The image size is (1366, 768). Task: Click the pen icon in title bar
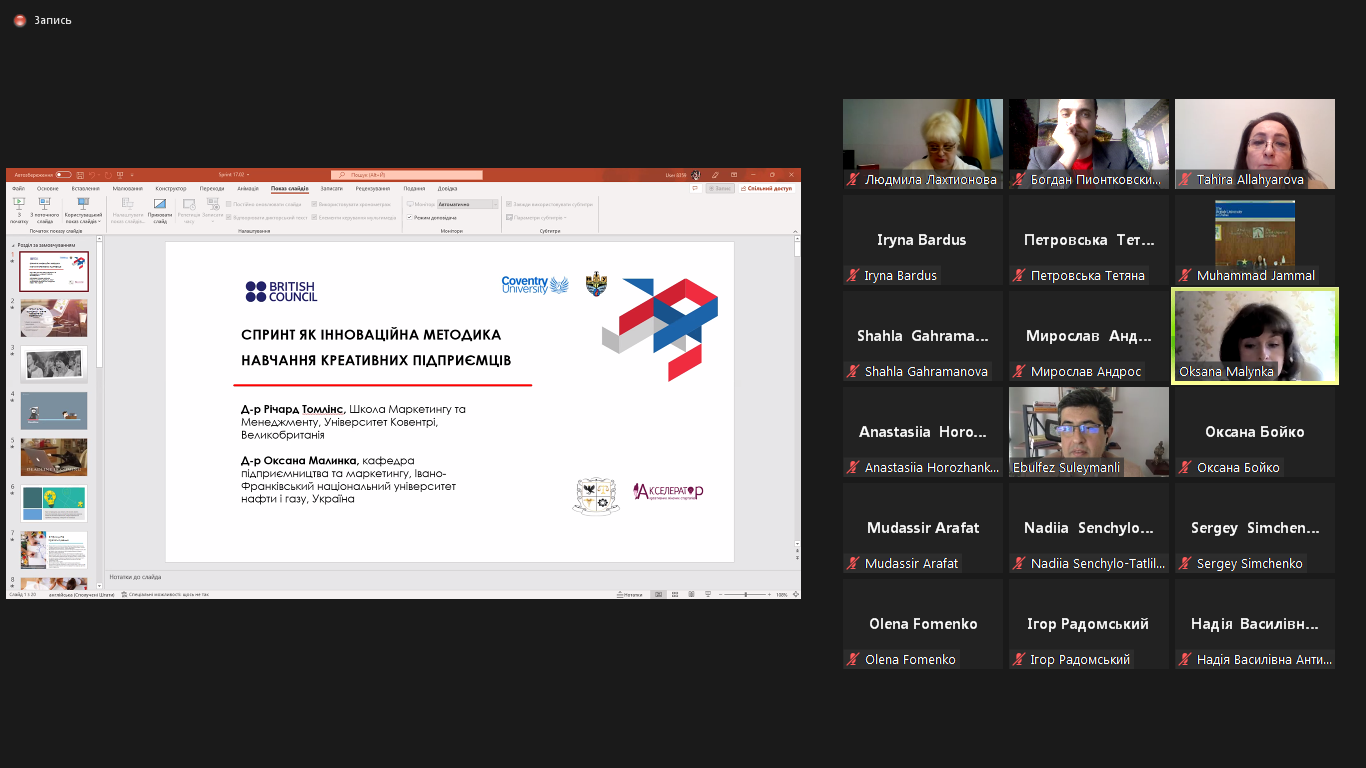(x=715, y=175)
